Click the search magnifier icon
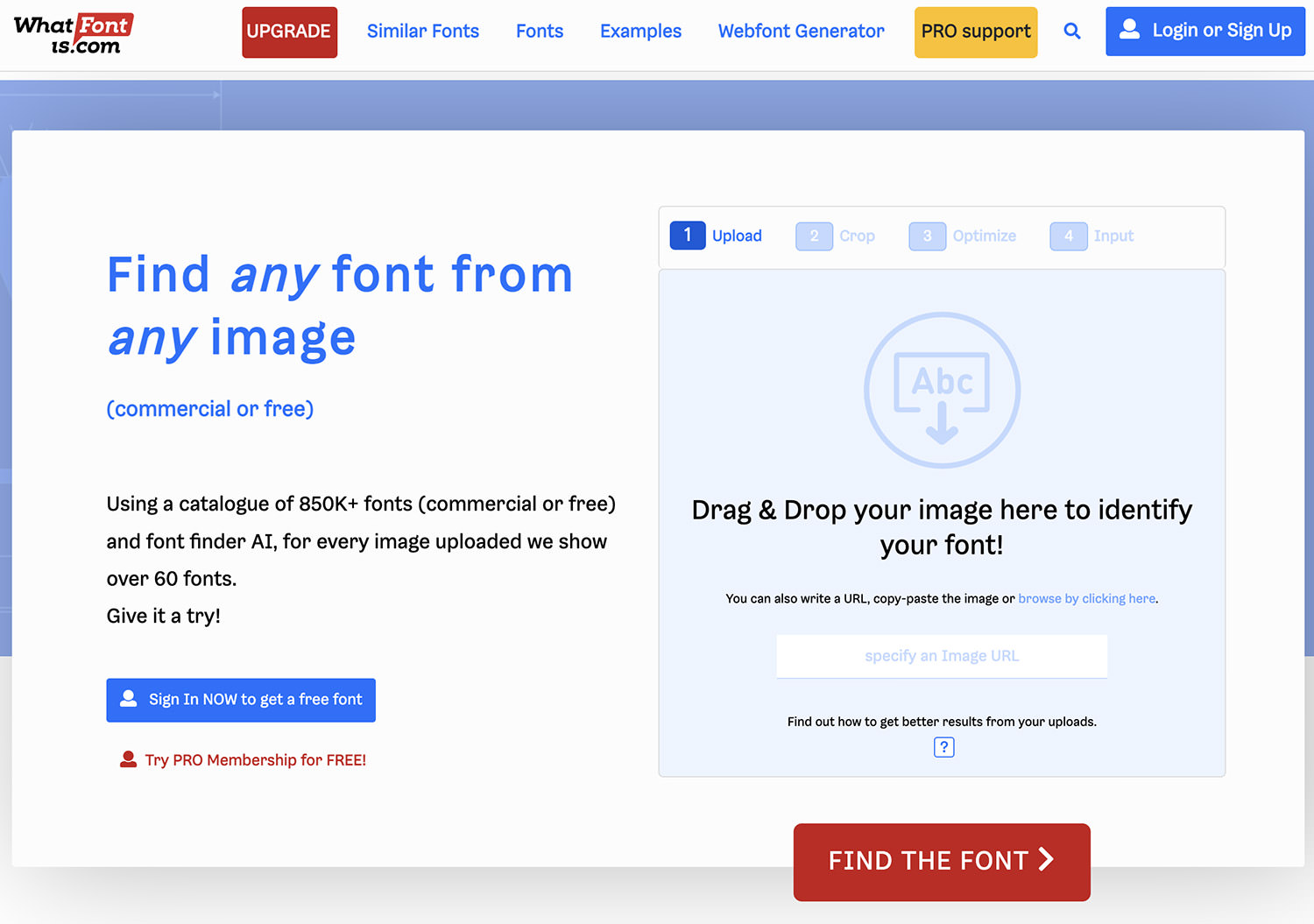Image resolution: width=1314 pixels, height=924 pixels. coord(1072,32)
